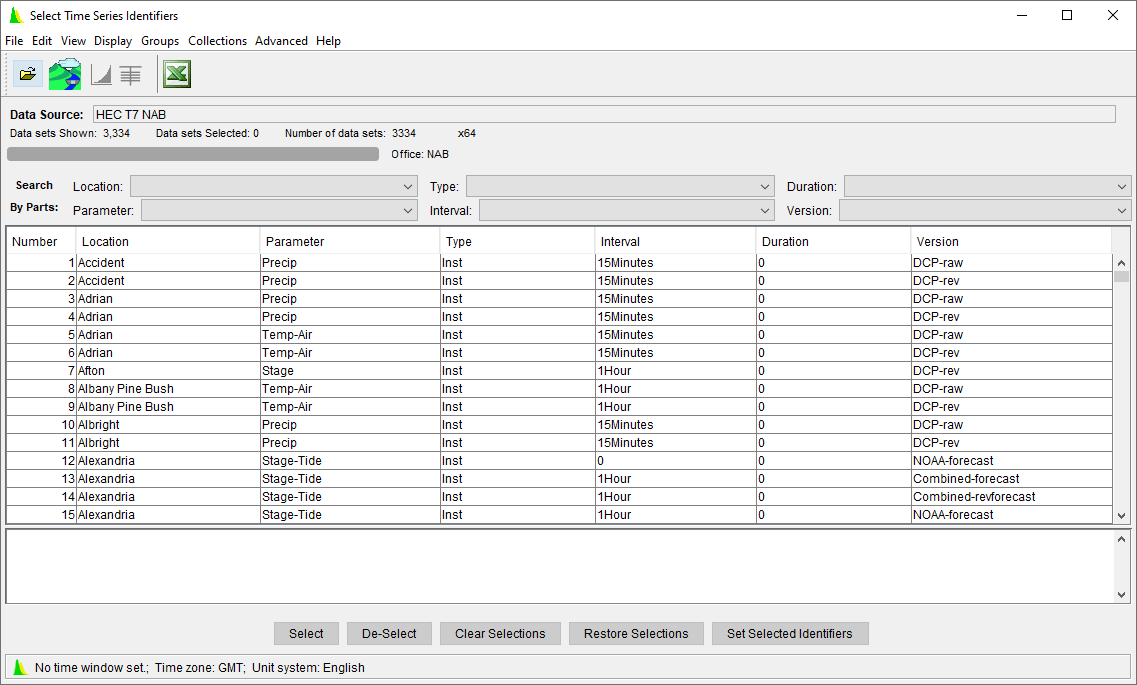
Task: Open the Duration search dropdown
Action: [988, 186]
